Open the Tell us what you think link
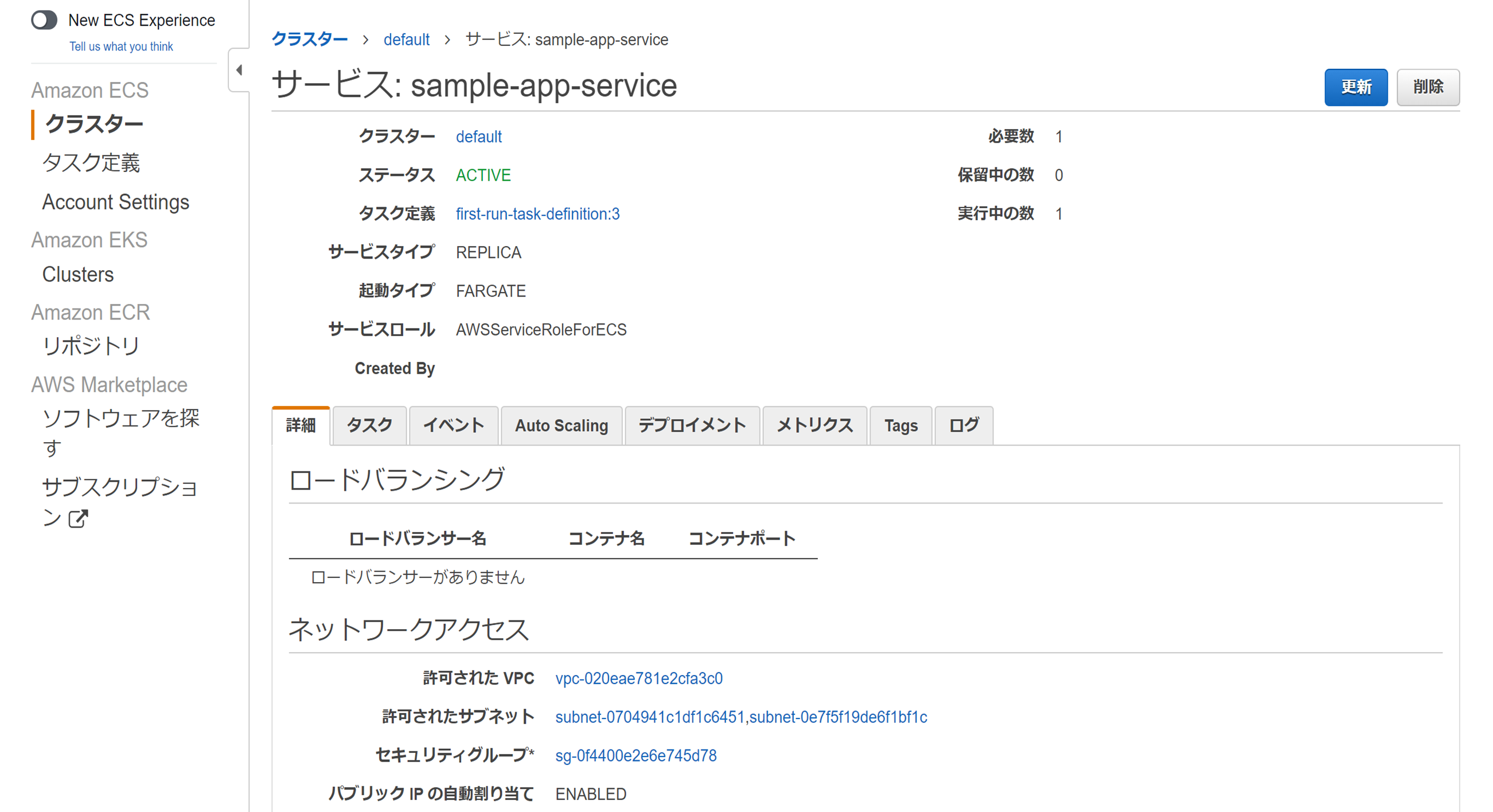This screenshot has height=812, width=1493. point(121,46)
